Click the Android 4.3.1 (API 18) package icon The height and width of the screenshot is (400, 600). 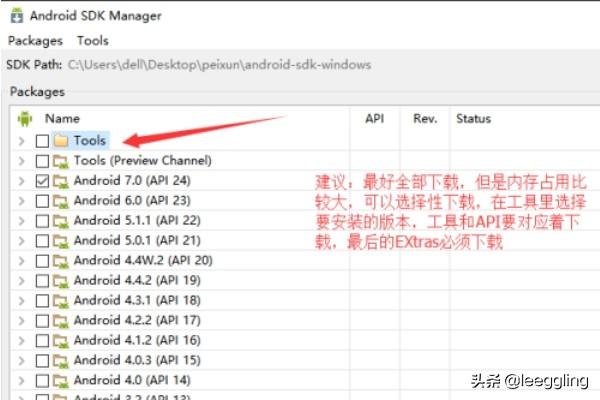pos(61,300)
